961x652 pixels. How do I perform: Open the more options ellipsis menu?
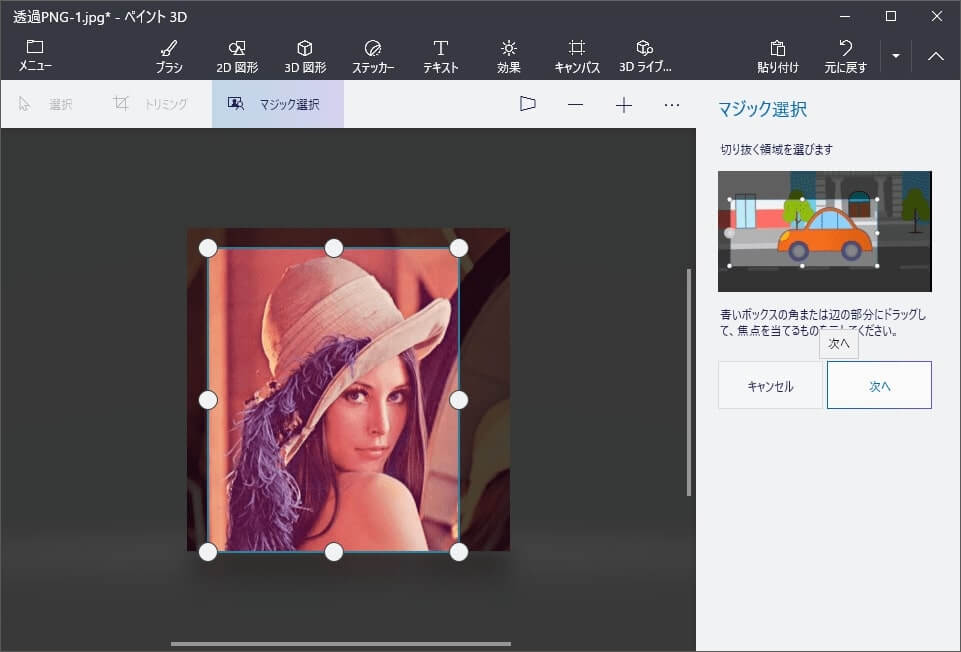click(x=672, y=105)
